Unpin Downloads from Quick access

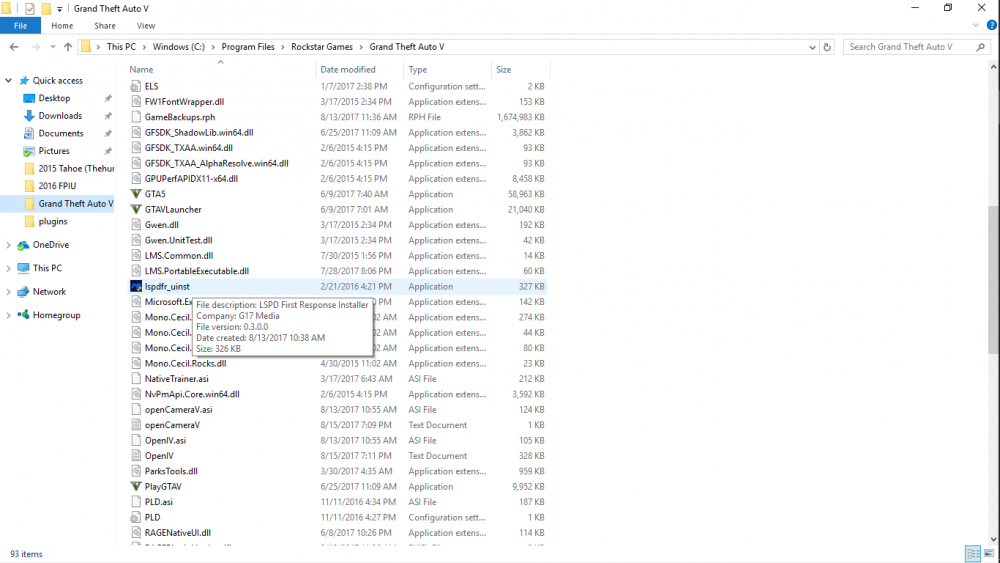tap(108, 116)
